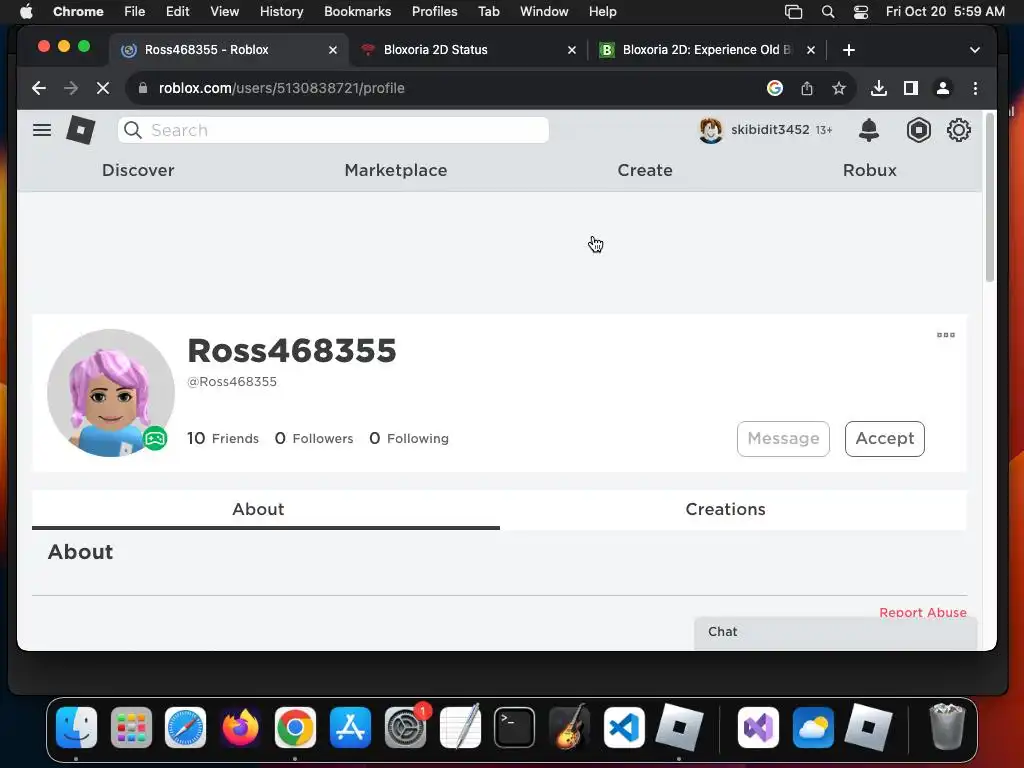View the site lock information

point(143,88)
